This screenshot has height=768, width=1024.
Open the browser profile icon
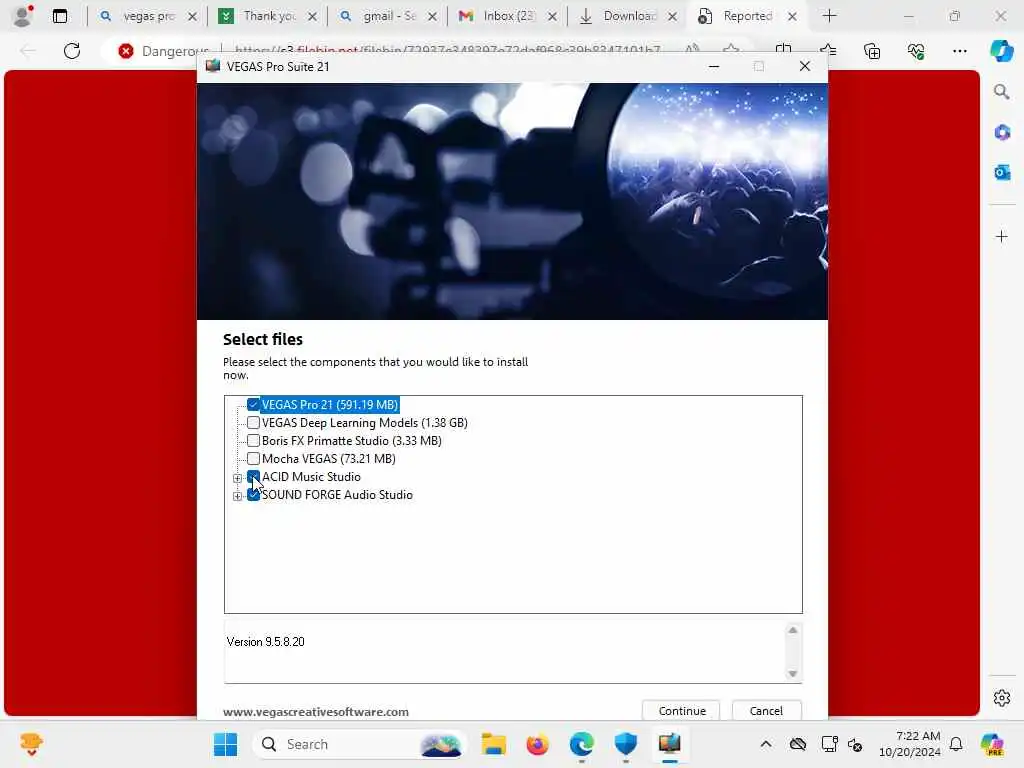click(23, 16)
